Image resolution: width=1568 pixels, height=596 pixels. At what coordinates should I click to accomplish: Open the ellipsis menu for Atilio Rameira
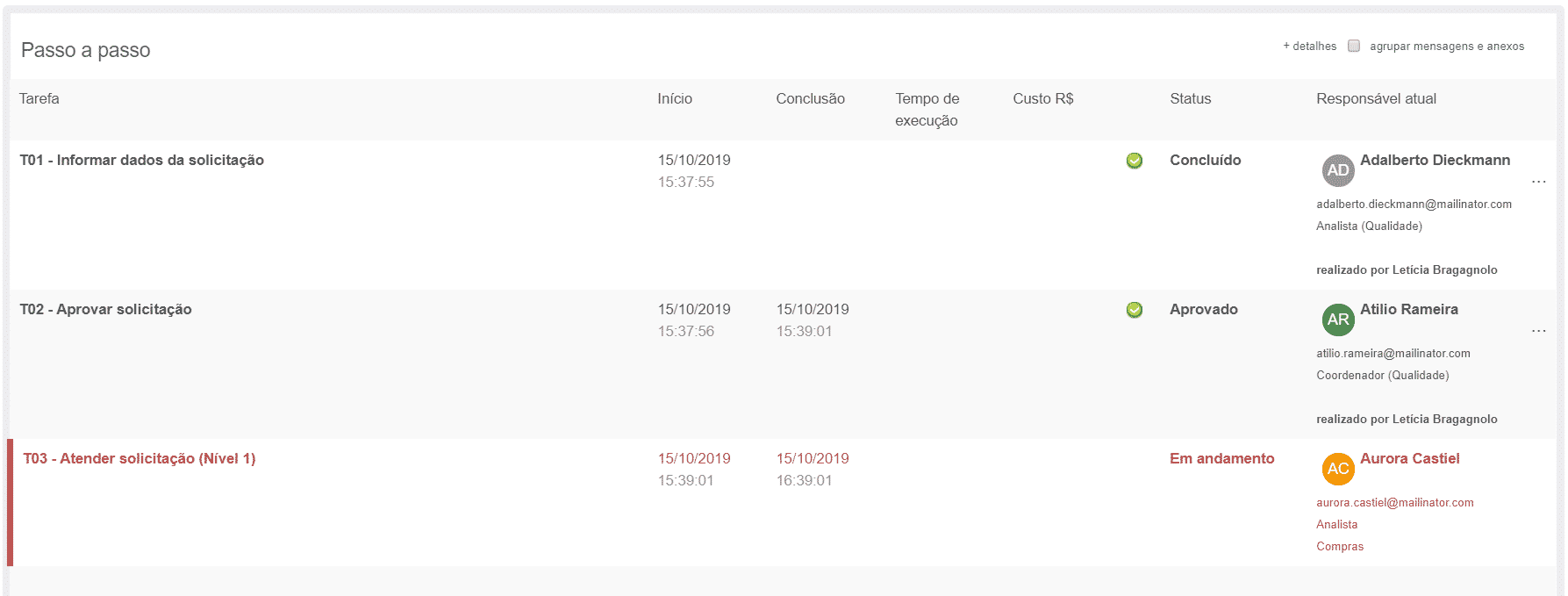(1538, 331)
